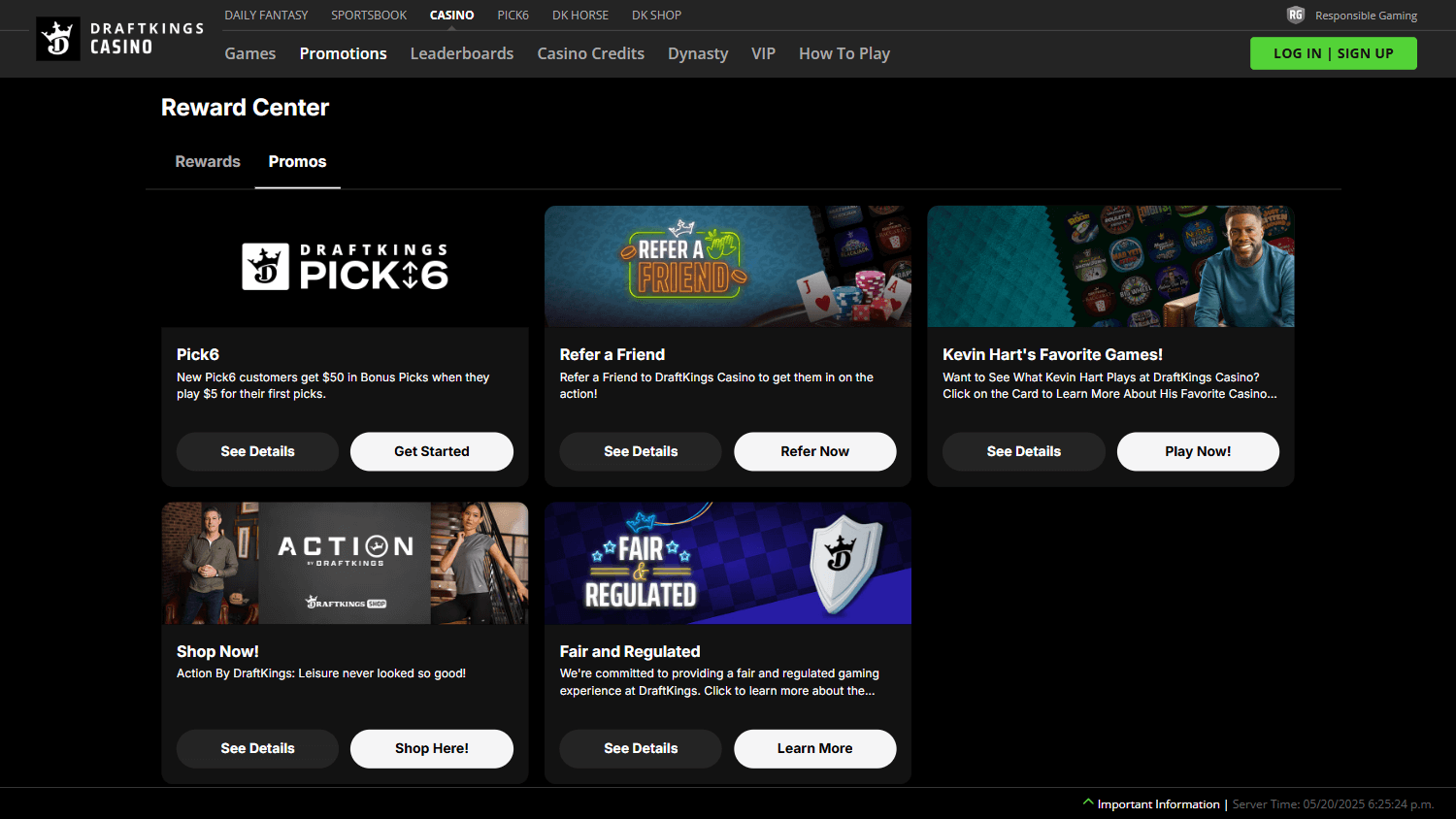This screenshot has width=1456, height=819.
Task: Switch to the Rewards tab
Action: point(207,161)
